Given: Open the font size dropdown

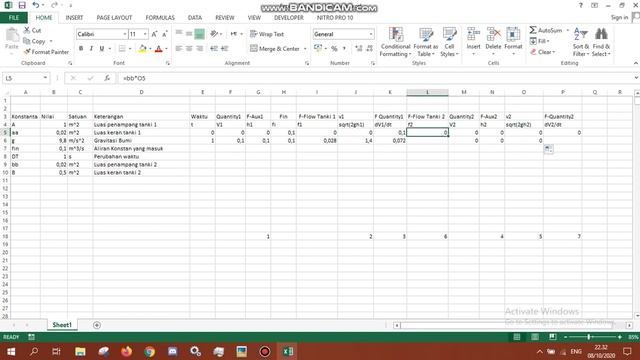Looking at the screenshot, I should coord(145,34).
